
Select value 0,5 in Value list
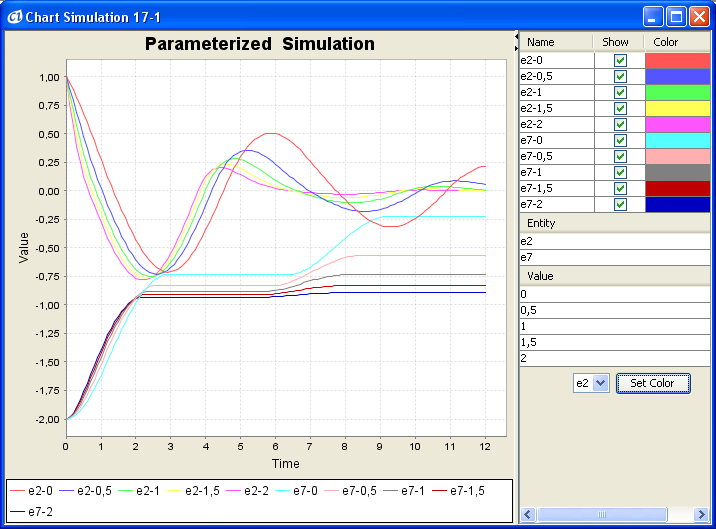(615, 310)
